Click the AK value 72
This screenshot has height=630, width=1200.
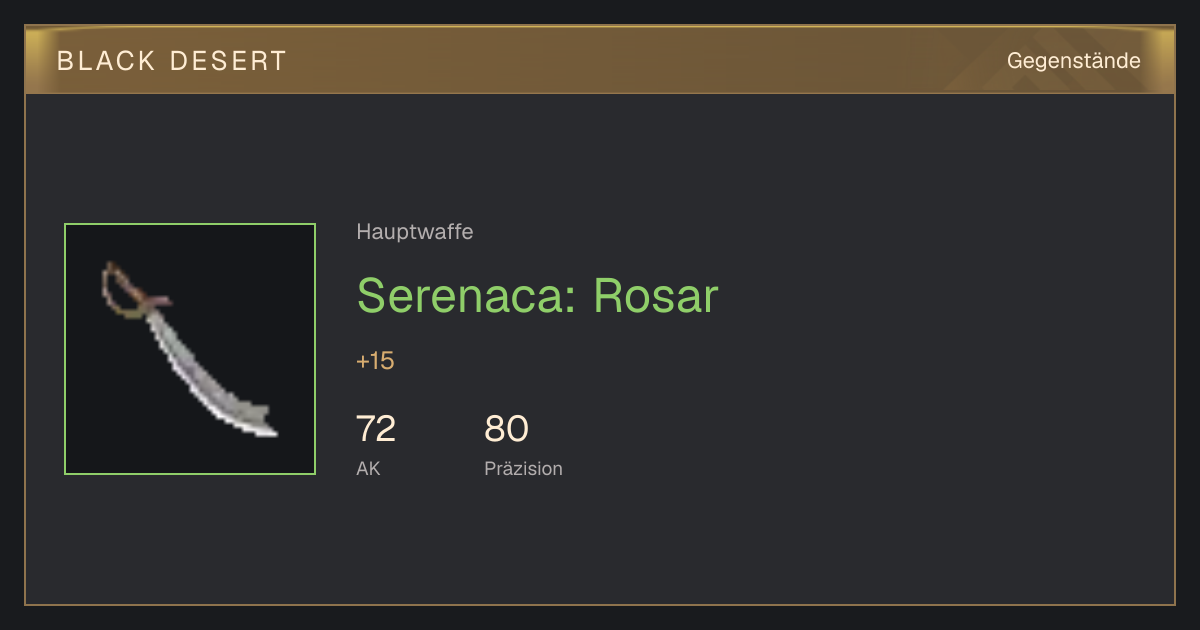pyautogui.click(x=376, y=429)
